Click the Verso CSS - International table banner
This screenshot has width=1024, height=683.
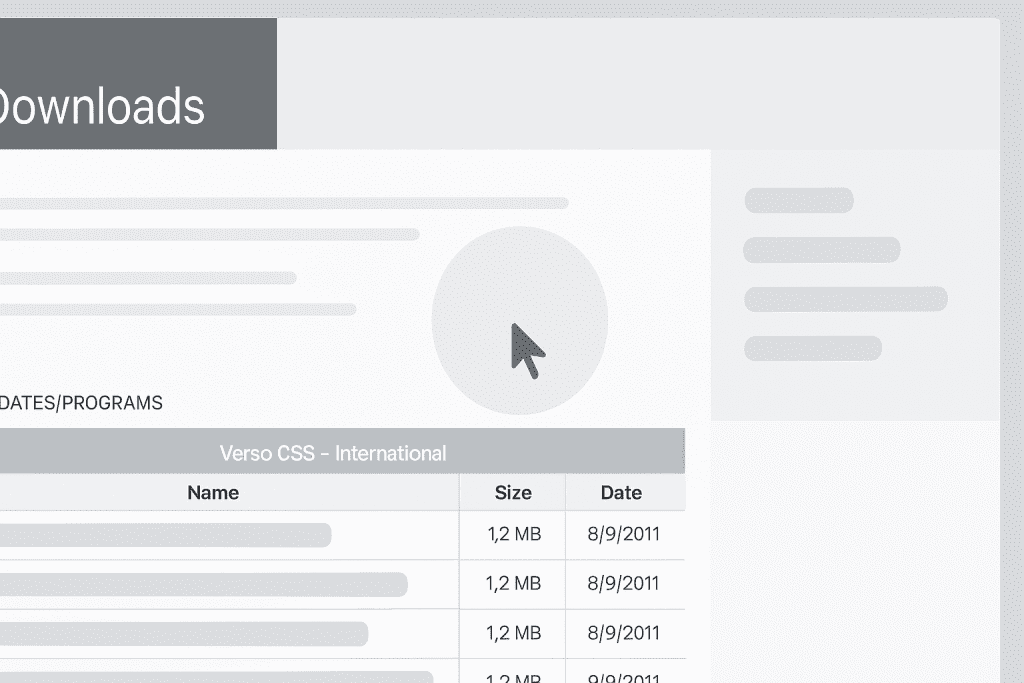point(332,453)
